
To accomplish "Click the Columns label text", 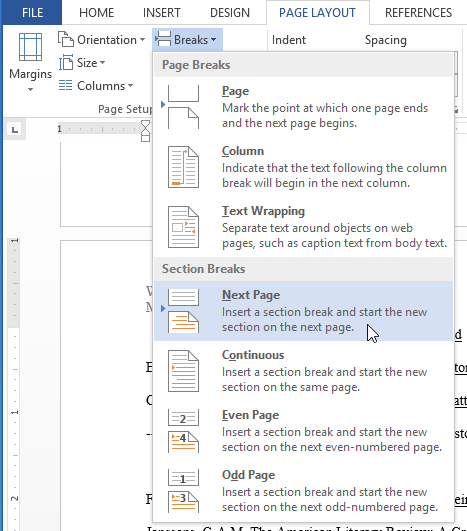I will [101, 86].
